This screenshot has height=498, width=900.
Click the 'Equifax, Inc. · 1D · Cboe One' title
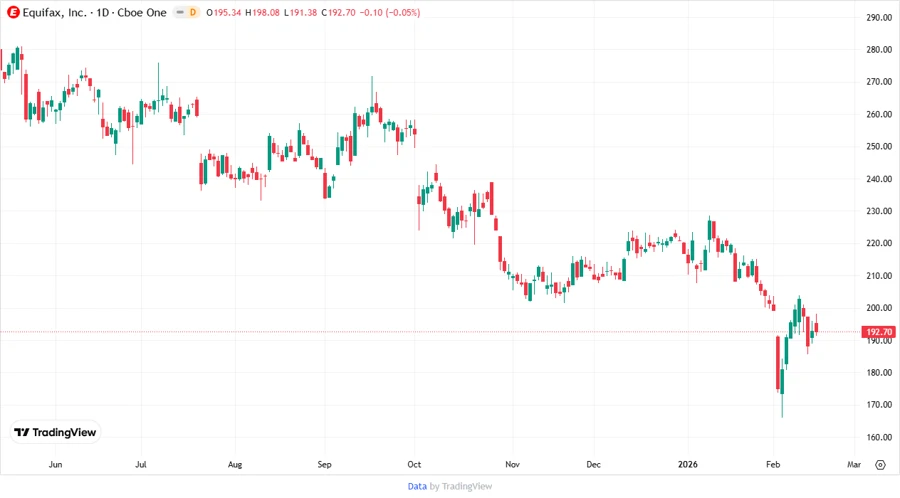tap(95, 12)
